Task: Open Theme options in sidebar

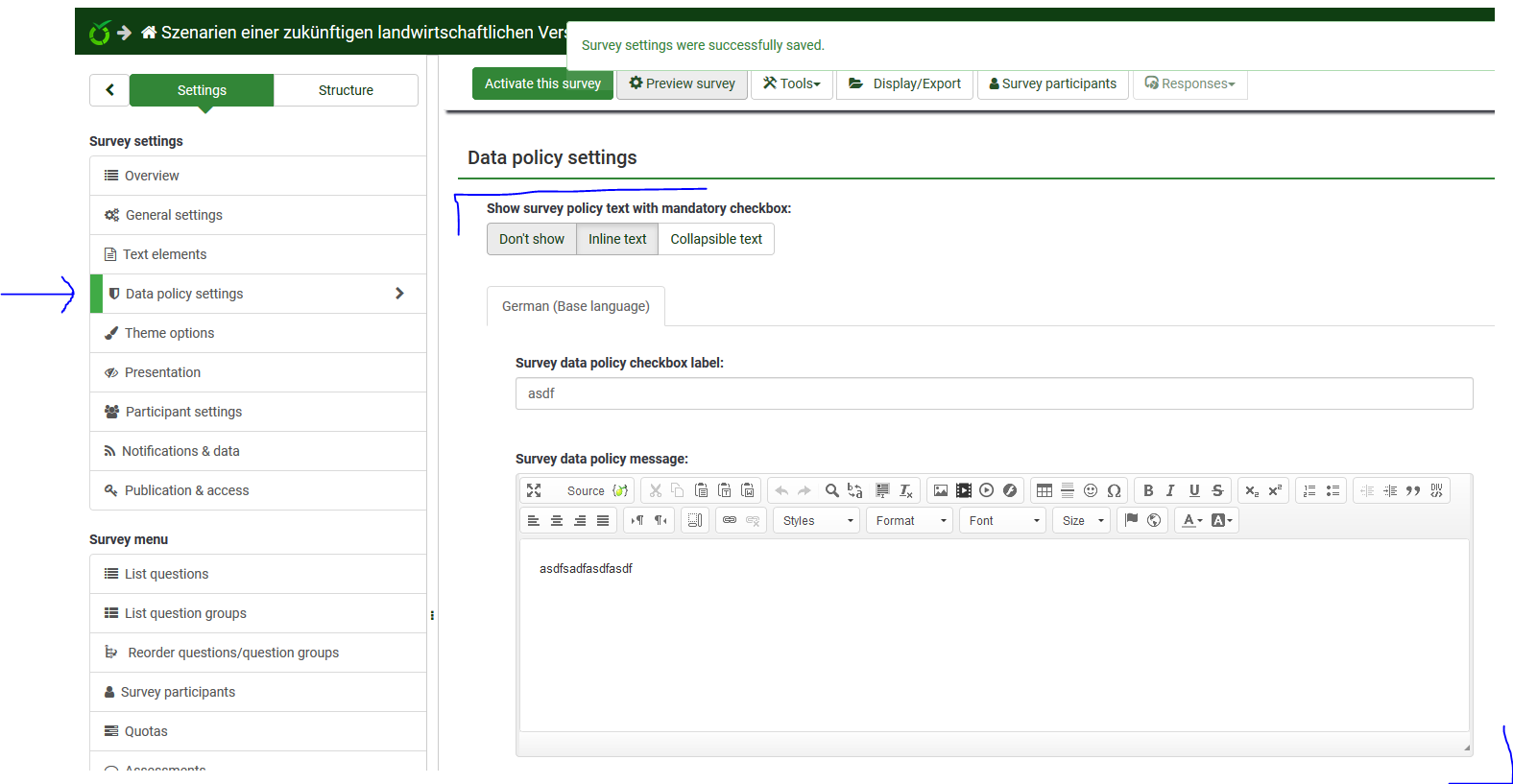Action: 169,333
